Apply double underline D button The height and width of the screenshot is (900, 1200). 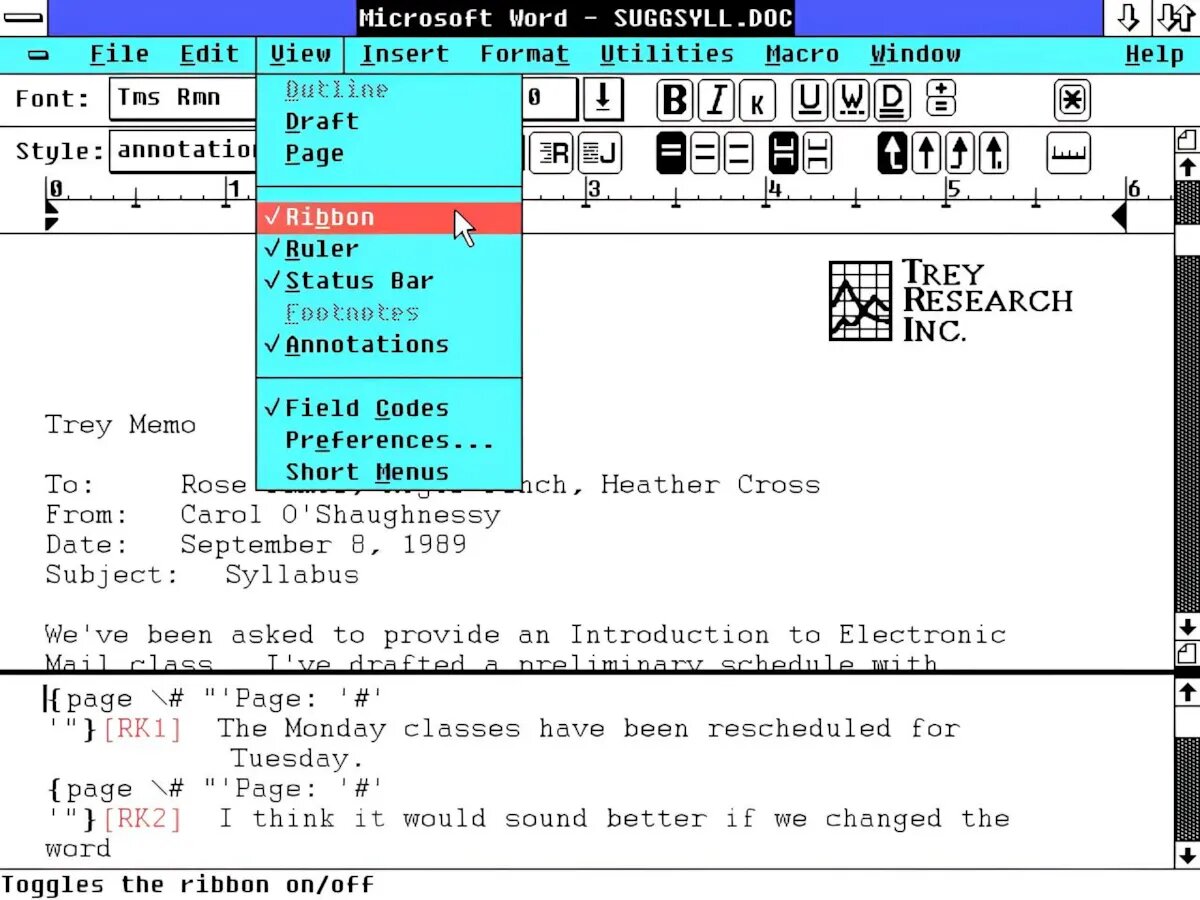[892, 101]
